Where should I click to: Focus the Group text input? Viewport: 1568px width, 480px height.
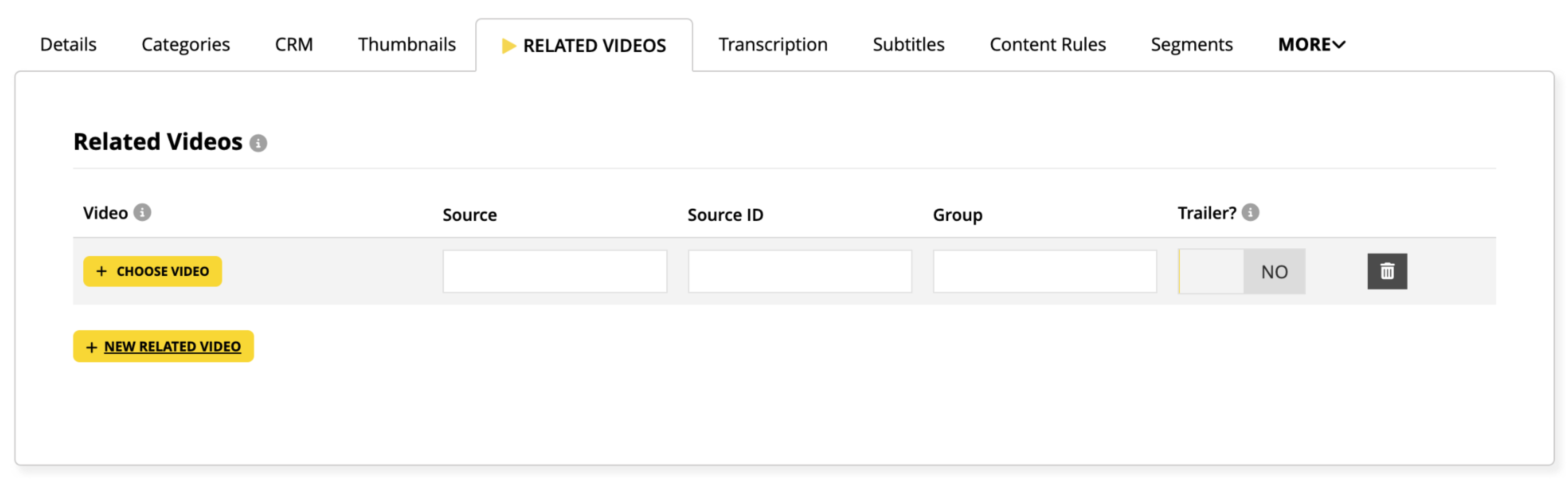point(1044,271)
